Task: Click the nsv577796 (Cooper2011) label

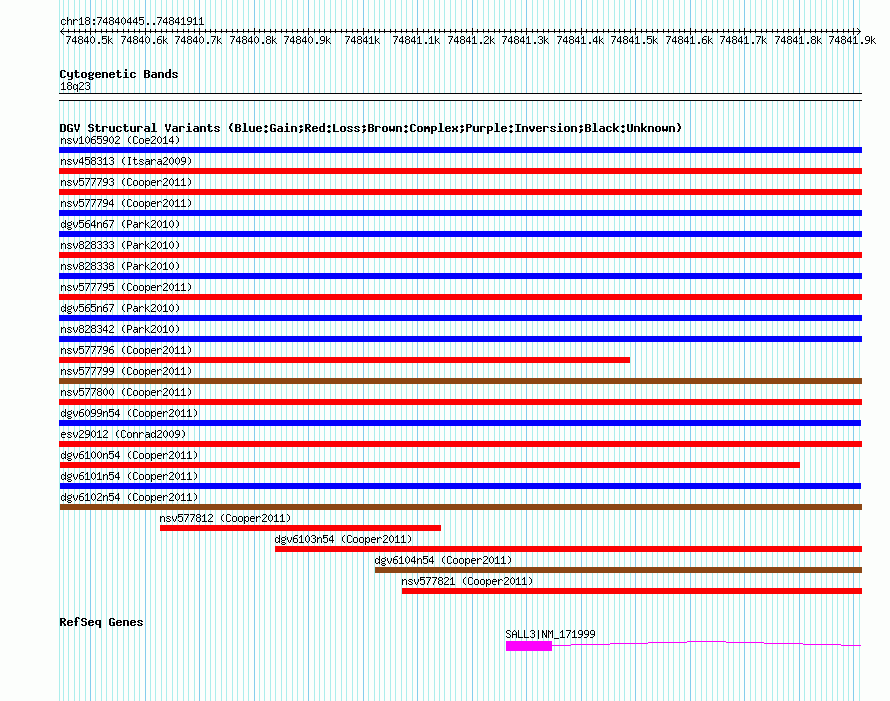Action: 126,350
